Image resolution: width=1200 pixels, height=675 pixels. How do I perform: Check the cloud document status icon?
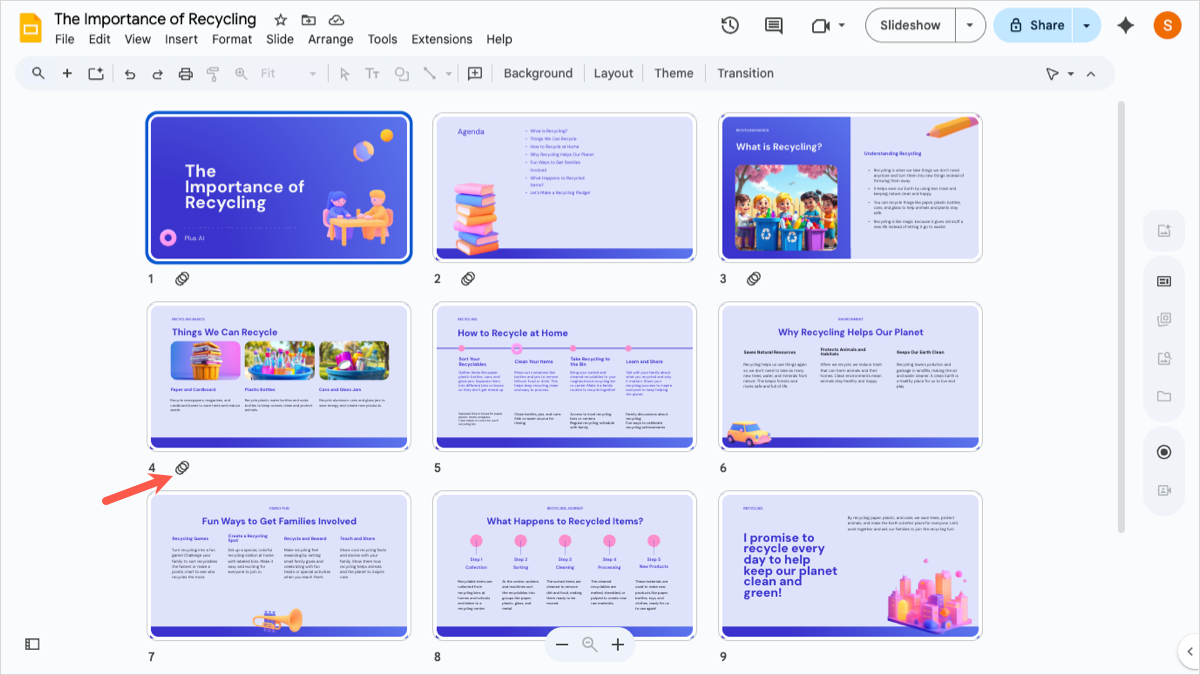point(336,20)
